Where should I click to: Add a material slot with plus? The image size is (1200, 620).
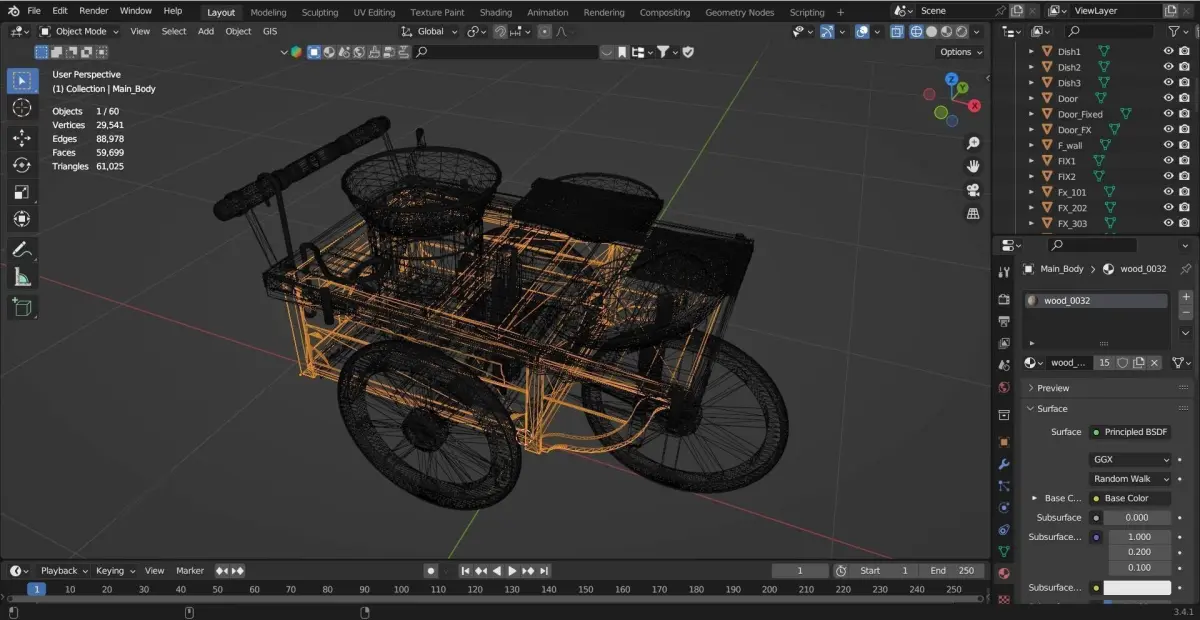click(1186, 297)
